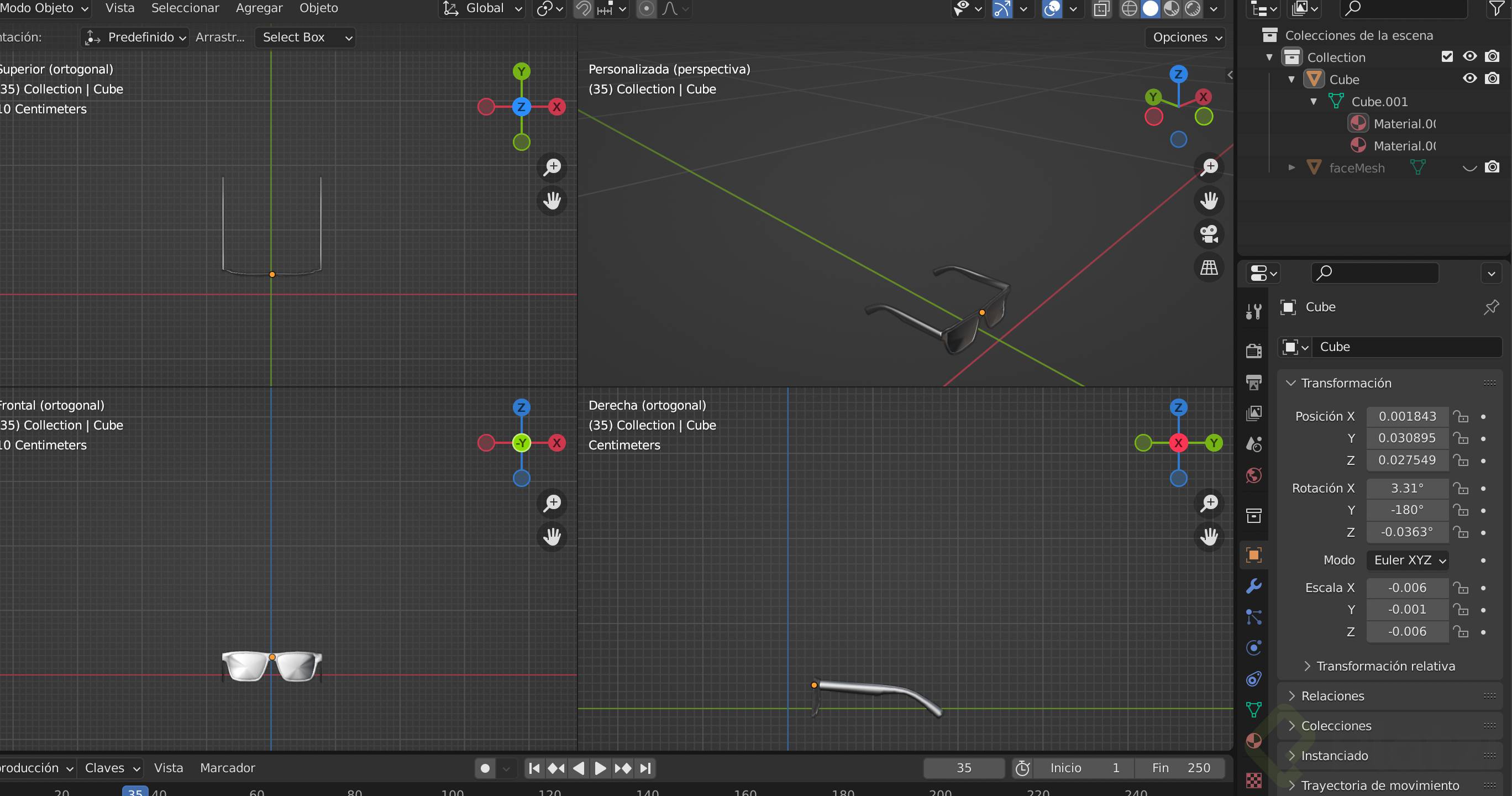
Task: Select material preview shading
Action: tap(1172, 8)
